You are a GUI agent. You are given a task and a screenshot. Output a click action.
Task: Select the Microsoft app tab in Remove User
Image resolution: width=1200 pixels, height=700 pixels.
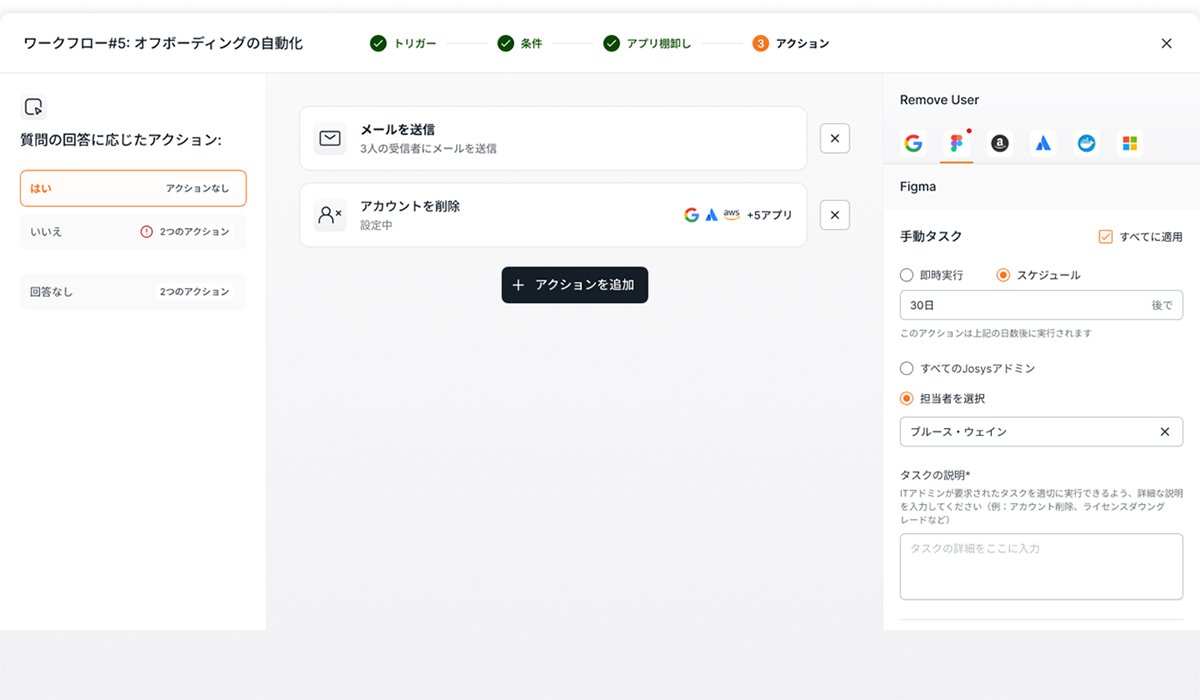(1129, 143)
